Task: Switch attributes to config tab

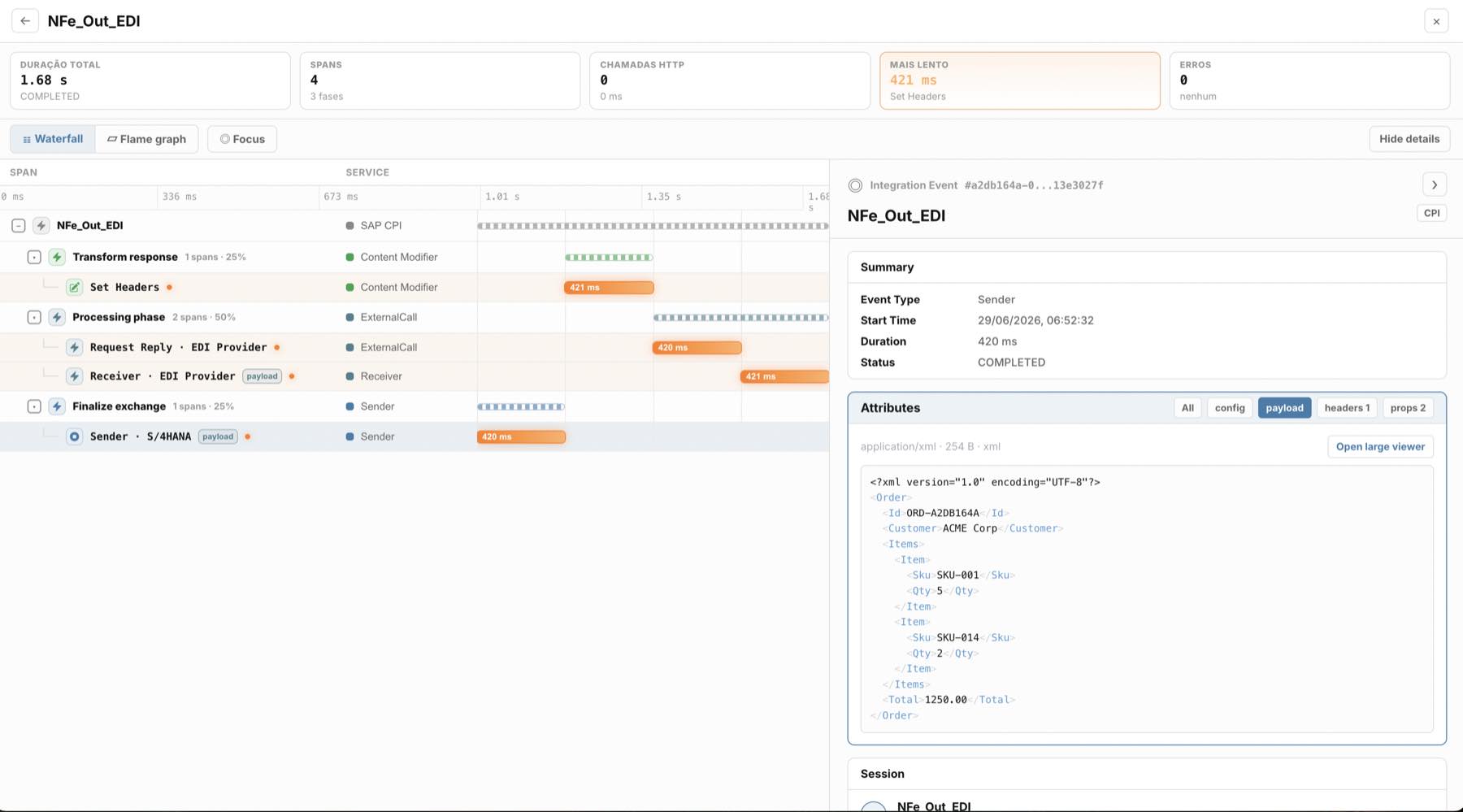Action: (1230, 408)
